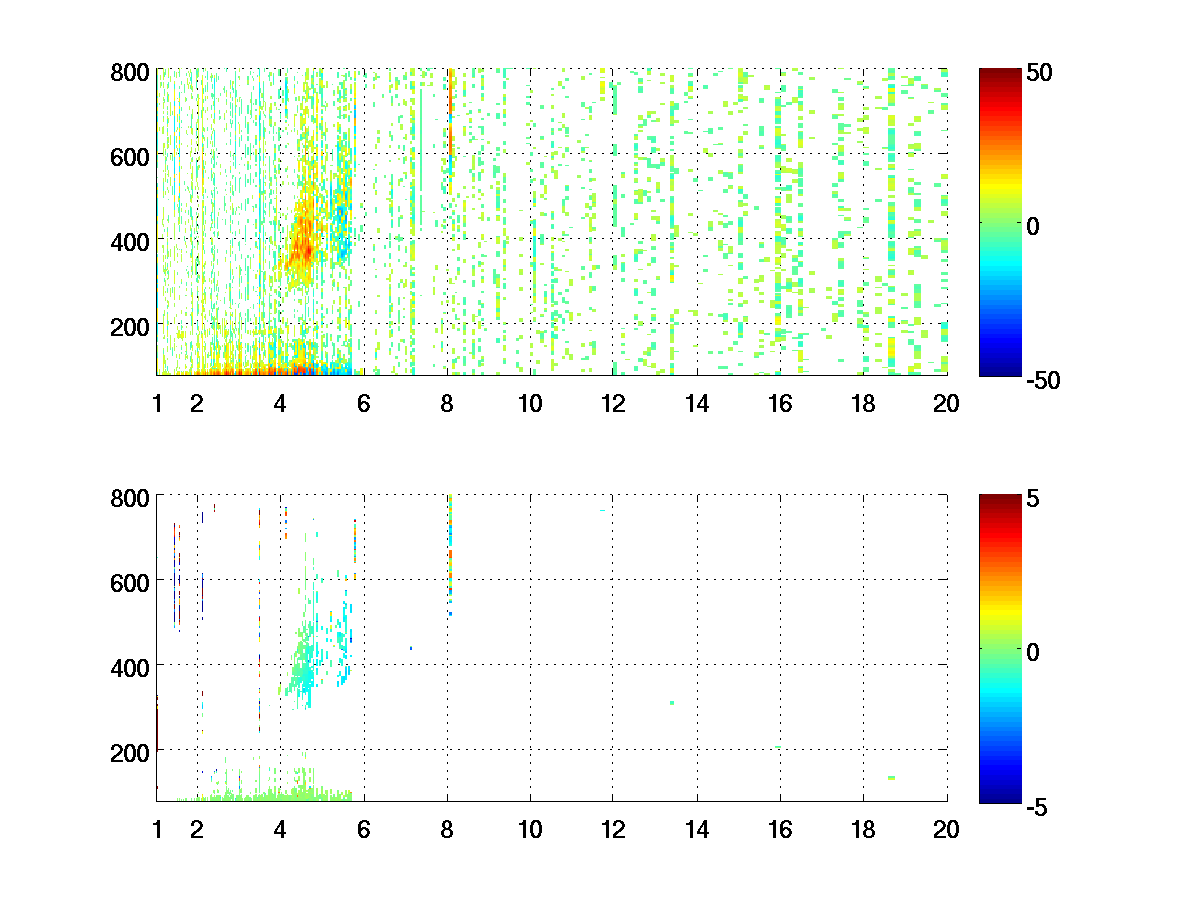
Task: Click the upper plot's colorbar ranging 50 to -50
Action: (1000, 222)
